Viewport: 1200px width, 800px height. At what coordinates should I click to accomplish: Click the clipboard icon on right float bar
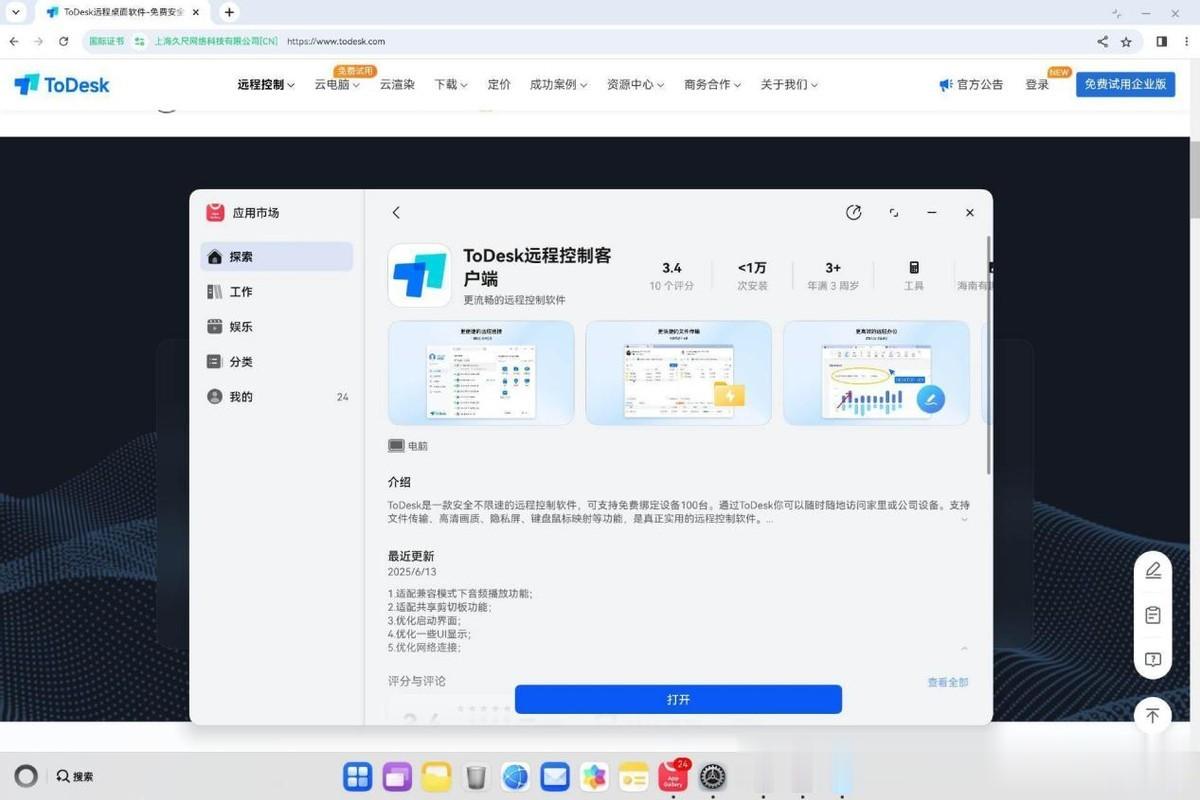[1153, 615]
